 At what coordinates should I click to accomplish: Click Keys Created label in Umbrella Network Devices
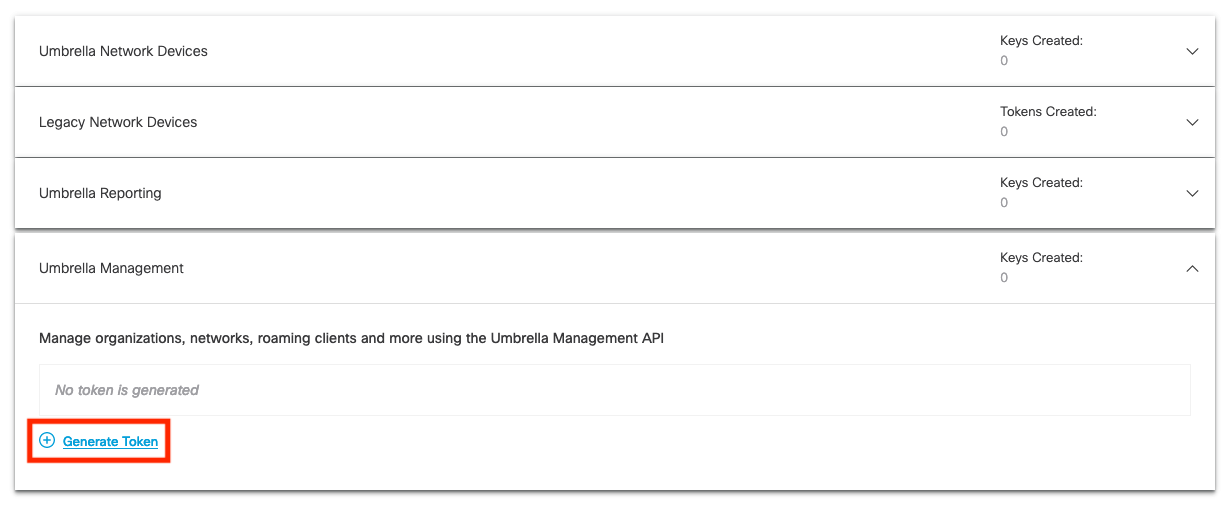[1041, 41]
